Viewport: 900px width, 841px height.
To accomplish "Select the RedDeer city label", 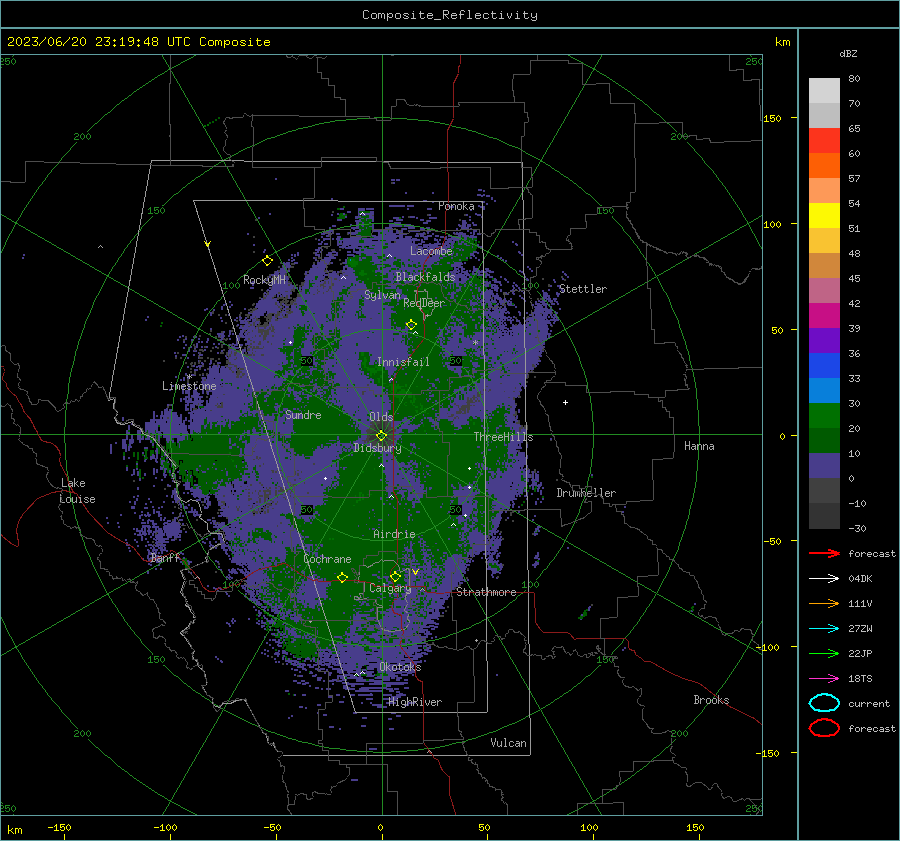I will 424,303.
